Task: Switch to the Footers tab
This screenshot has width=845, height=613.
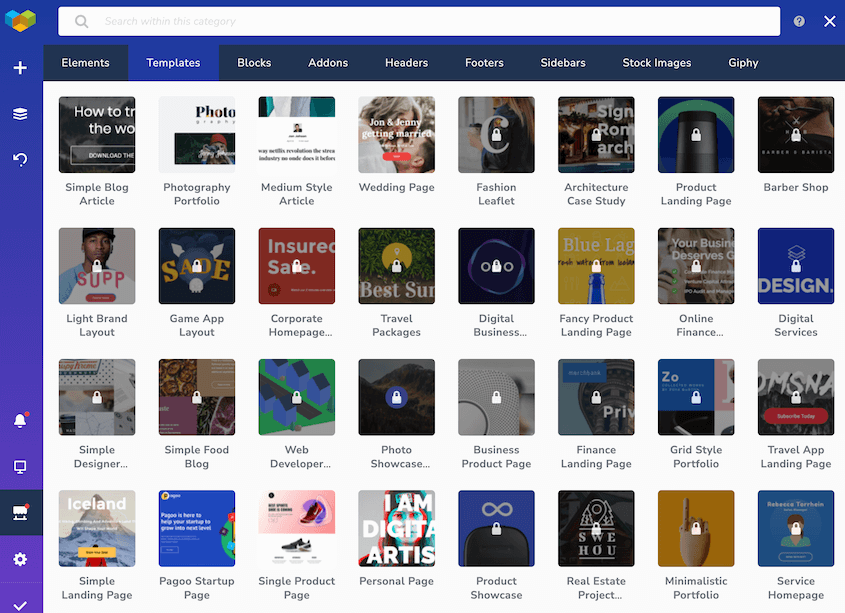Action: [484, 63]
